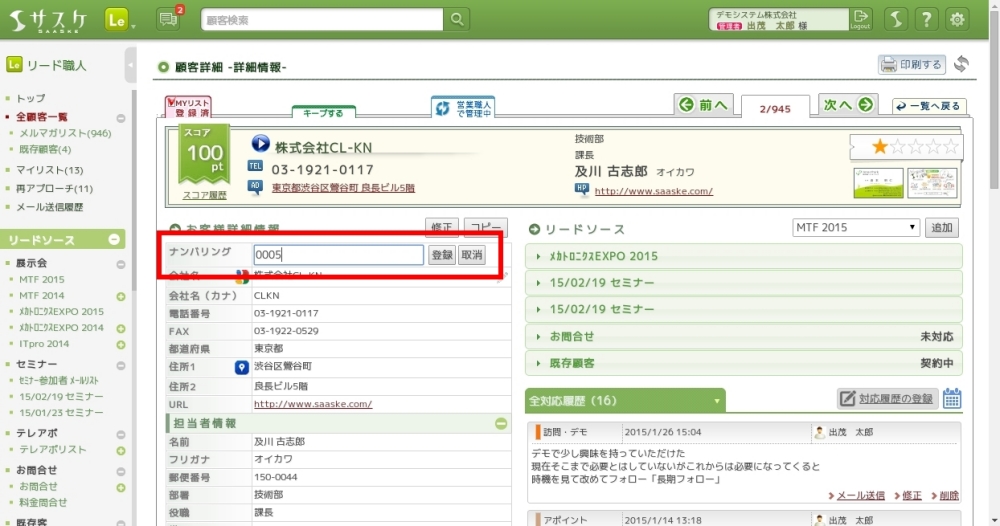Click the blue play icon beside company name
Screen dimensions: 1000x526
[261, 145]
